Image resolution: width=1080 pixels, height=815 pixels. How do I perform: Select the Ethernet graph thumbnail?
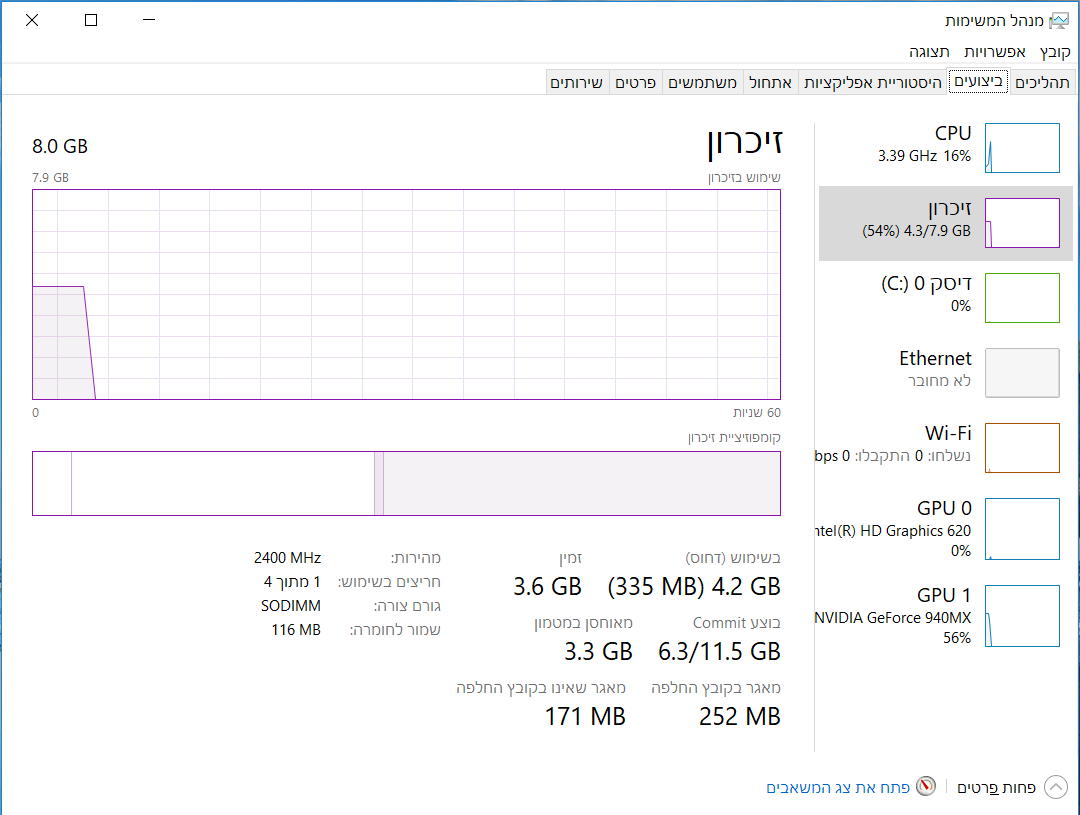coord(1022,373)
